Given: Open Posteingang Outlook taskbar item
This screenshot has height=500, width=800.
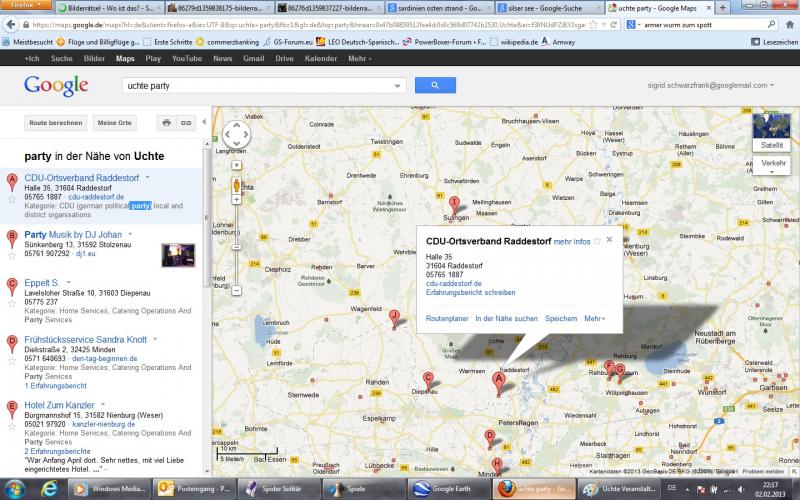Looking at the screenshot, I should tap(194, 489).
